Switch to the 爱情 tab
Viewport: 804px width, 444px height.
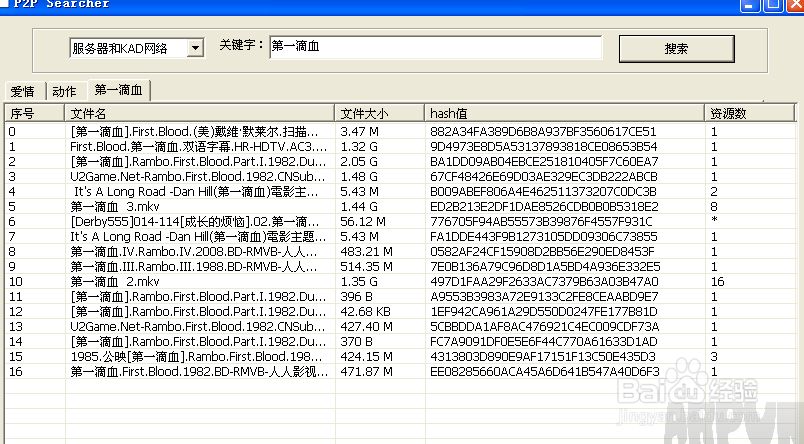pos(24,91)
